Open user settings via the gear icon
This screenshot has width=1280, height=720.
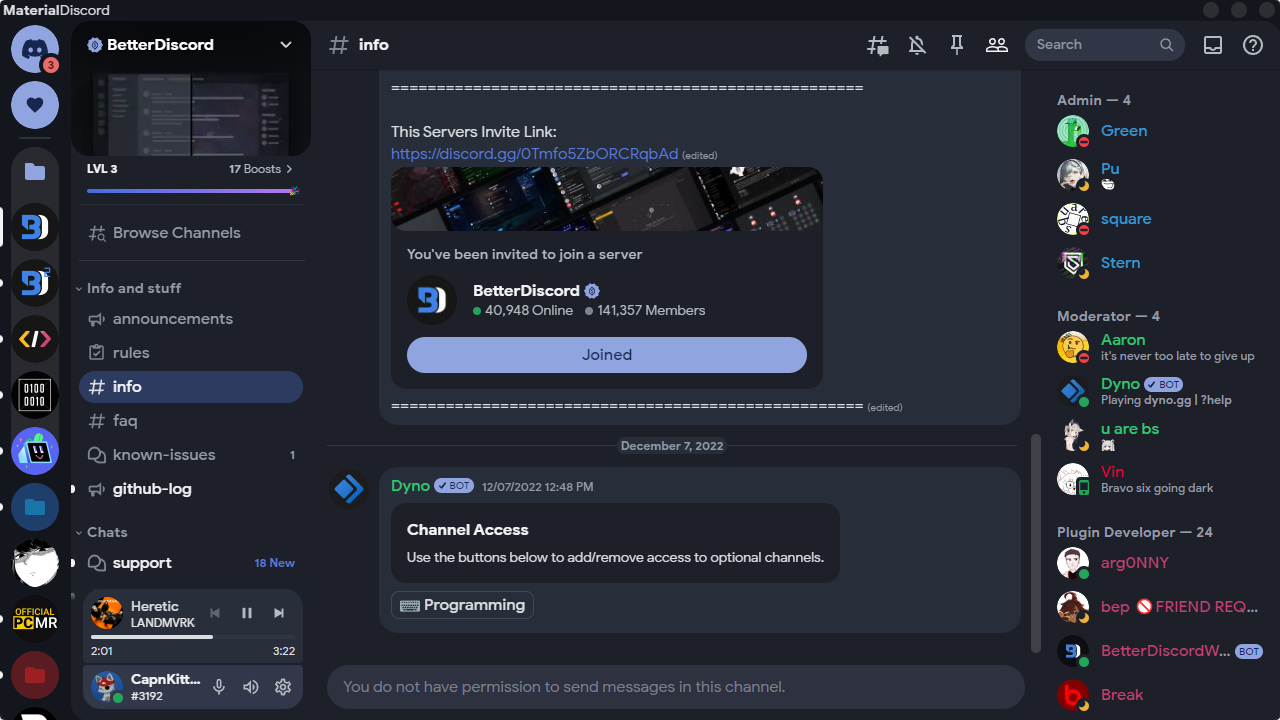click(x=282, y=687)
